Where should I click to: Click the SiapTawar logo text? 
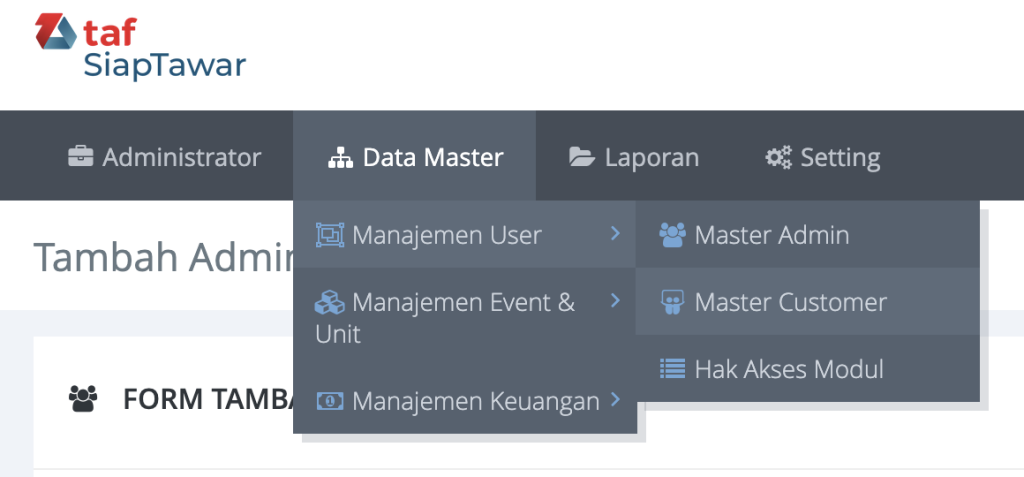164,66
